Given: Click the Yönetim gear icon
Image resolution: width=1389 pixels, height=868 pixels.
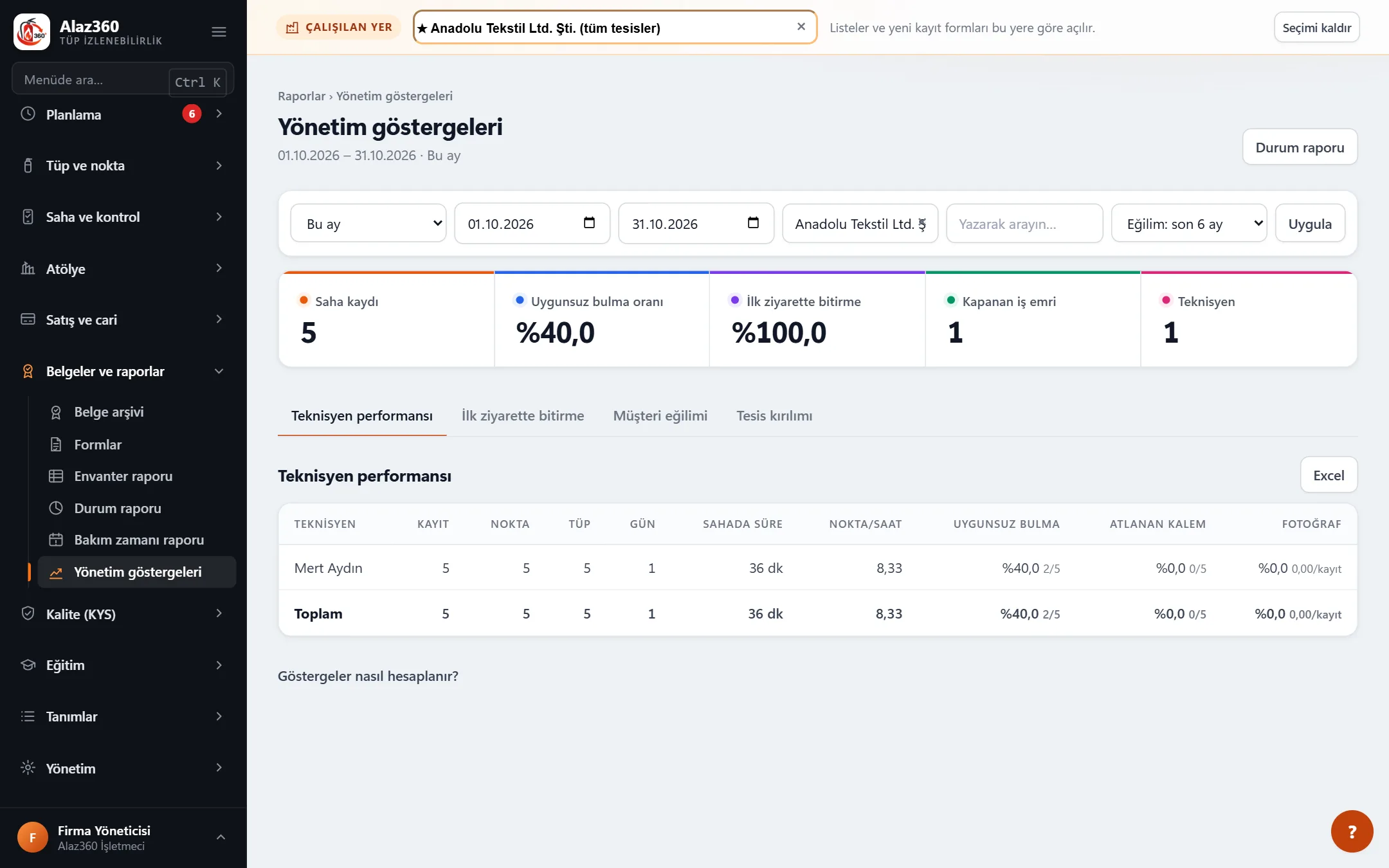Looking at the screenshot, I should (28, 768).
